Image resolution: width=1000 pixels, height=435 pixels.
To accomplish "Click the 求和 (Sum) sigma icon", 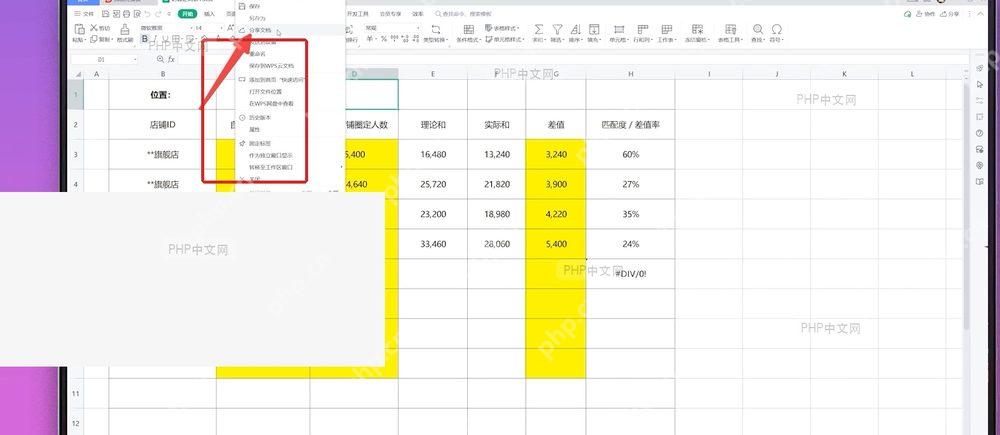I will click(x=539, y=29).
